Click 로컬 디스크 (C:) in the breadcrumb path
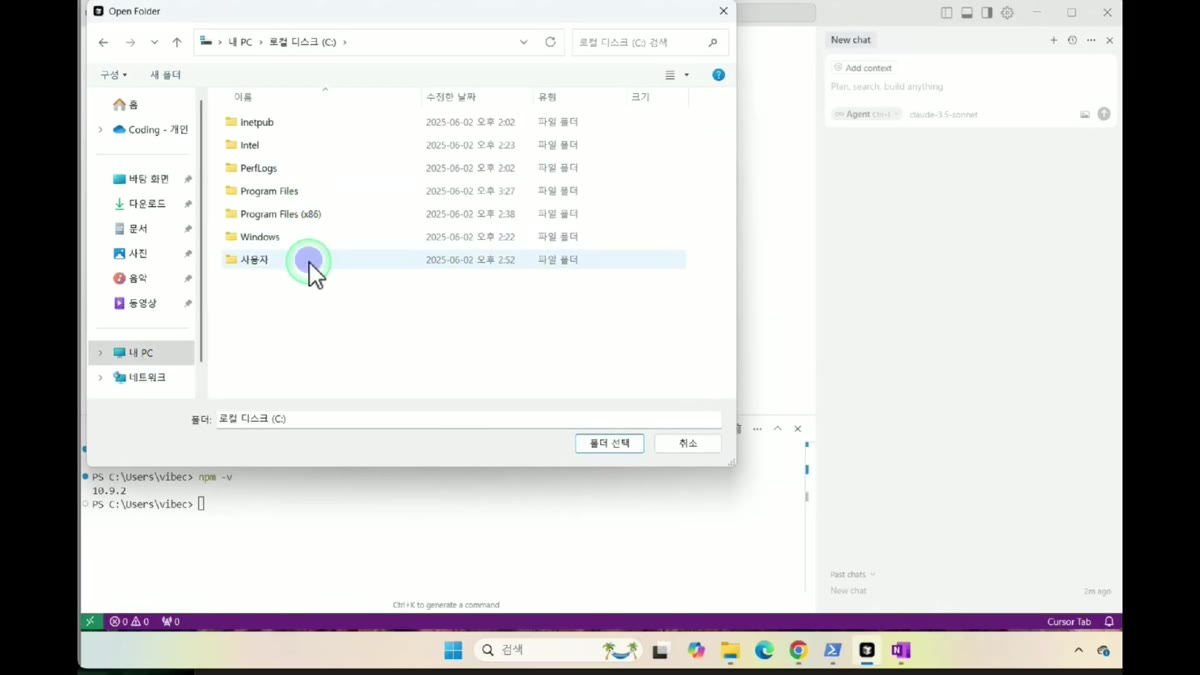The height and width of the screenshot is (675, 1200). (x=302, y=42)
